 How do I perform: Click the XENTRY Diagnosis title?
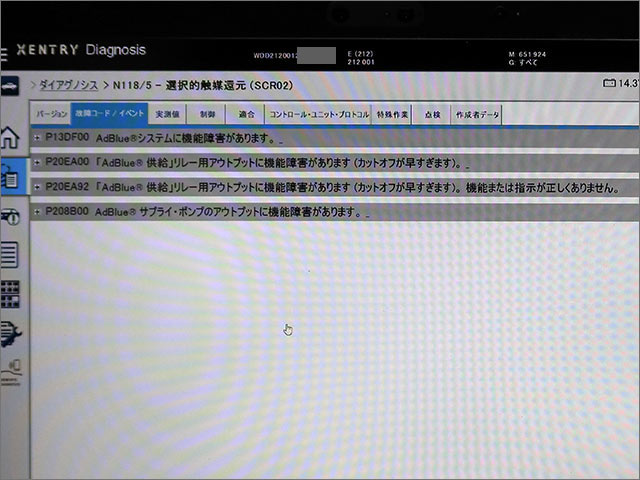(x=81, y=49)
